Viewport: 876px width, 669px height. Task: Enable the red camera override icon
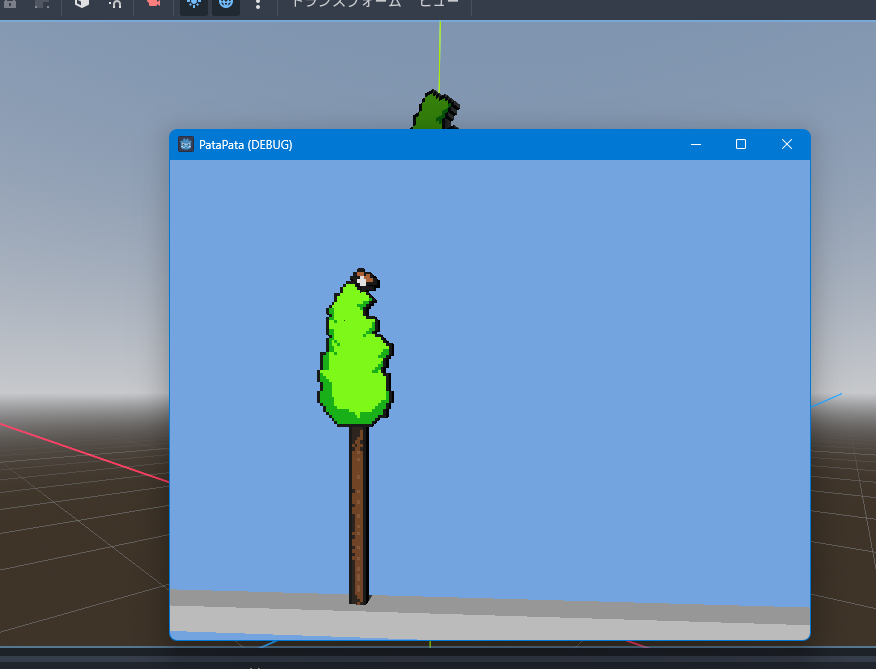(x=153, y=4)
